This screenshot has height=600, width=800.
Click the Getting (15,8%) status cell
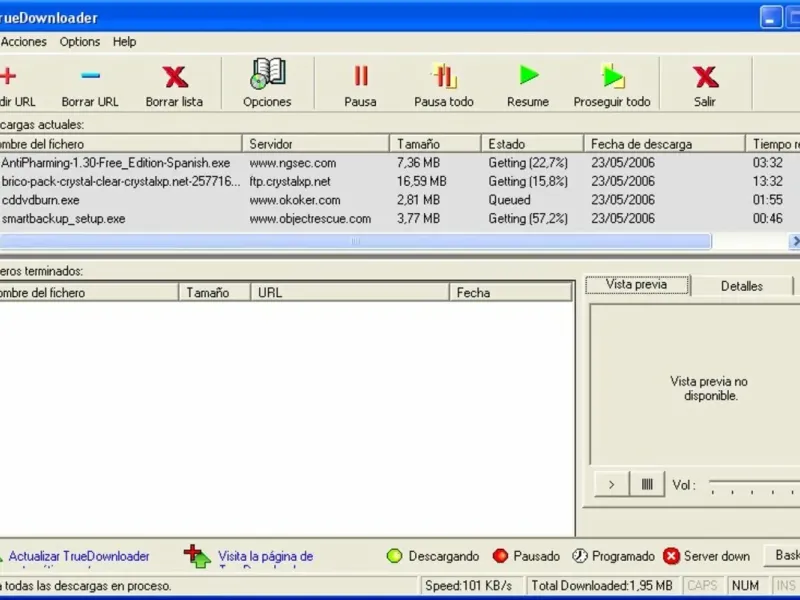[x=528, y=182]
